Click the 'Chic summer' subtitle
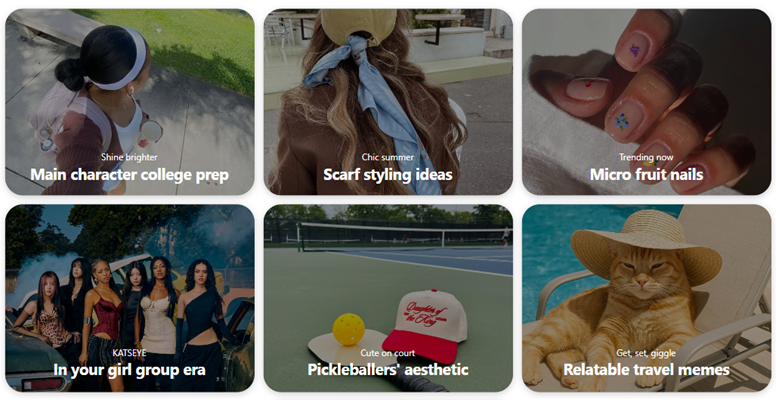The width and height of the screenshot is (776, 400). click(x=388, y=157)
